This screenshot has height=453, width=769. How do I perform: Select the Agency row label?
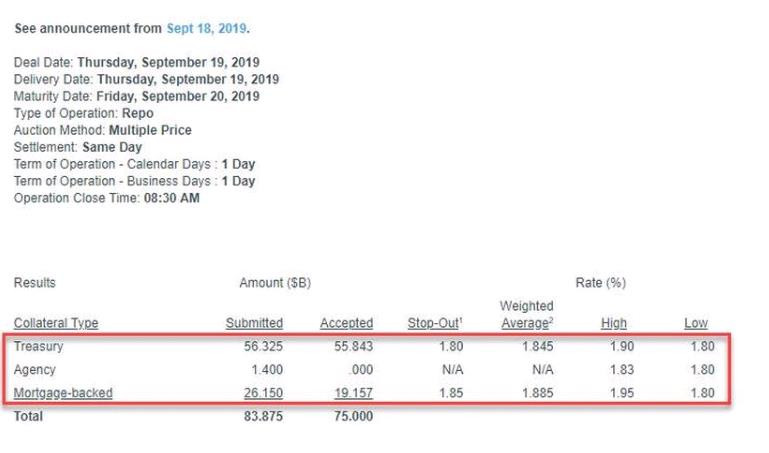(35, 370)
